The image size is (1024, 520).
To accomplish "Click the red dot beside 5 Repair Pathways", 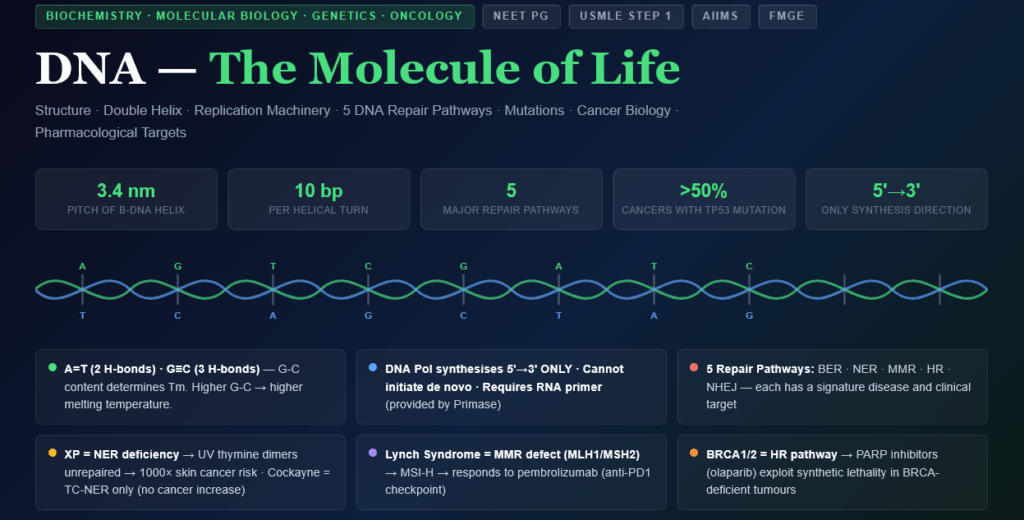I will [x=694, y=368].
